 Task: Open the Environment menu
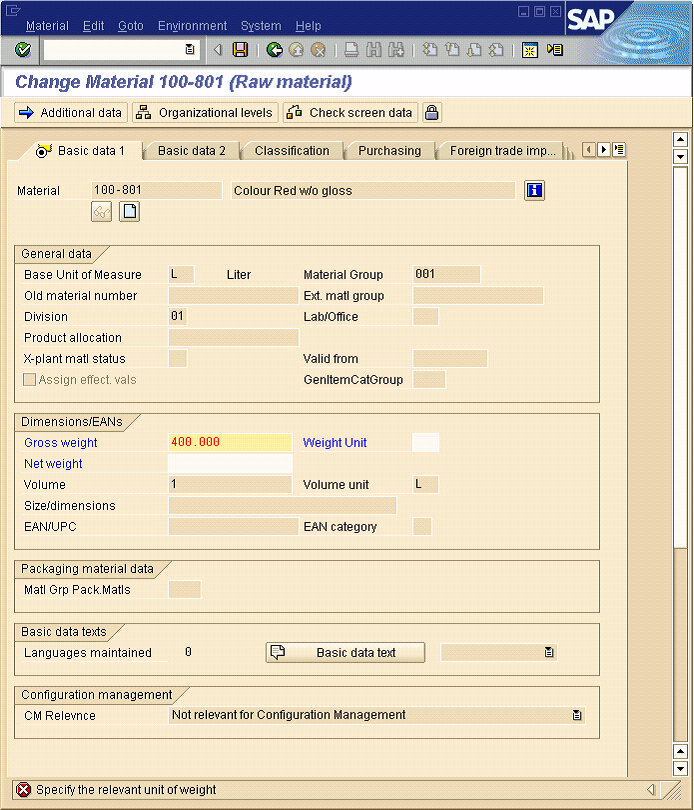(x=192, y=26)
